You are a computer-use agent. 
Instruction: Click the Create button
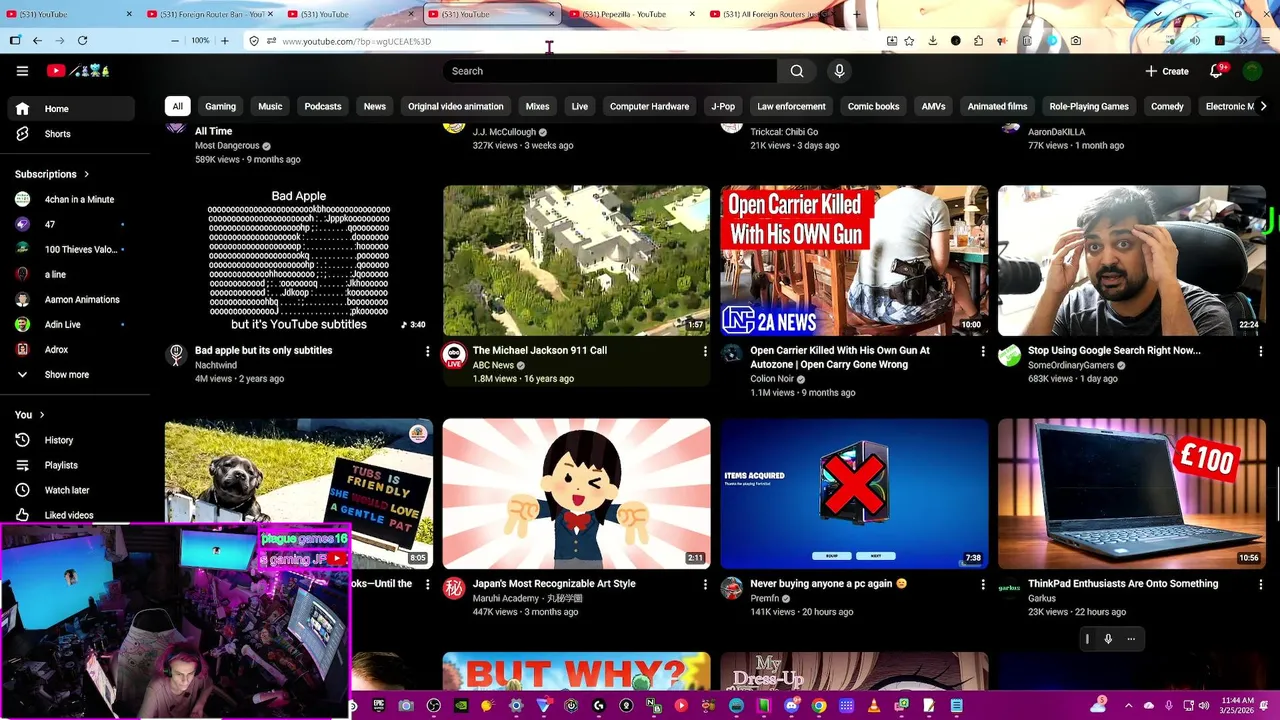[1167, 71]
